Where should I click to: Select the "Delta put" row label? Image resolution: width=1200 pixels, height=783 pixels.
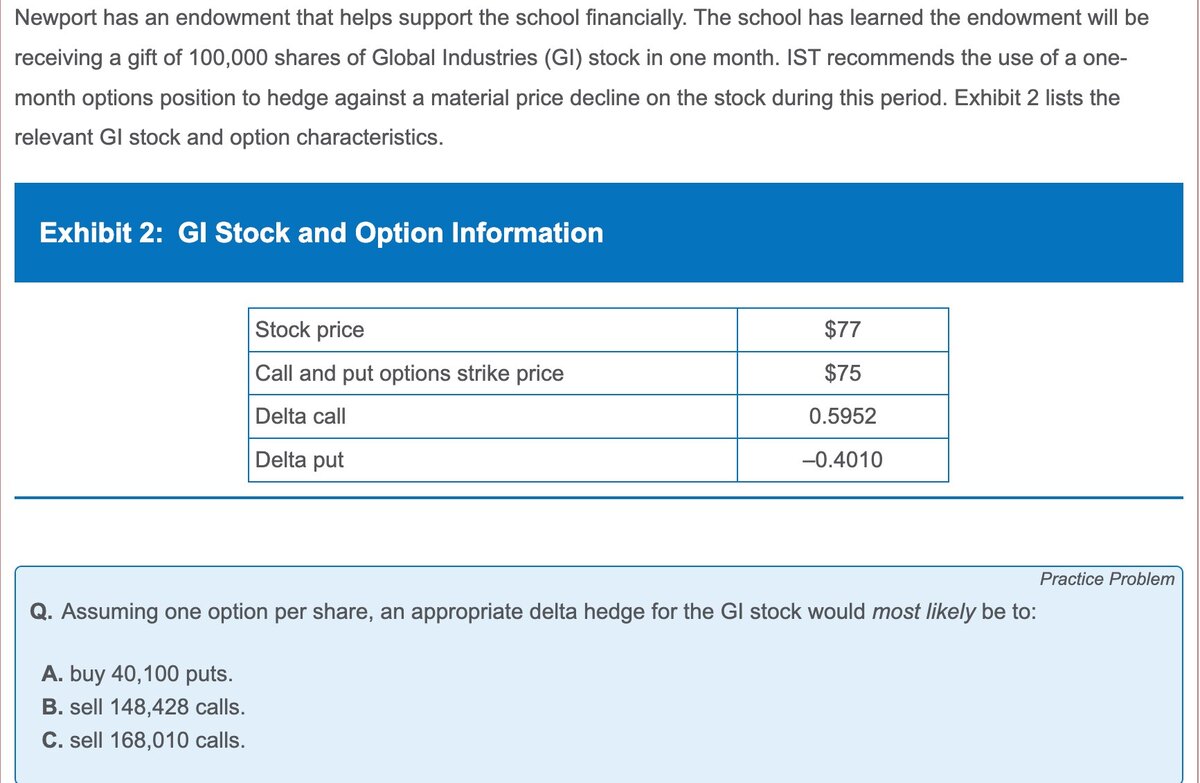(299, 460)
